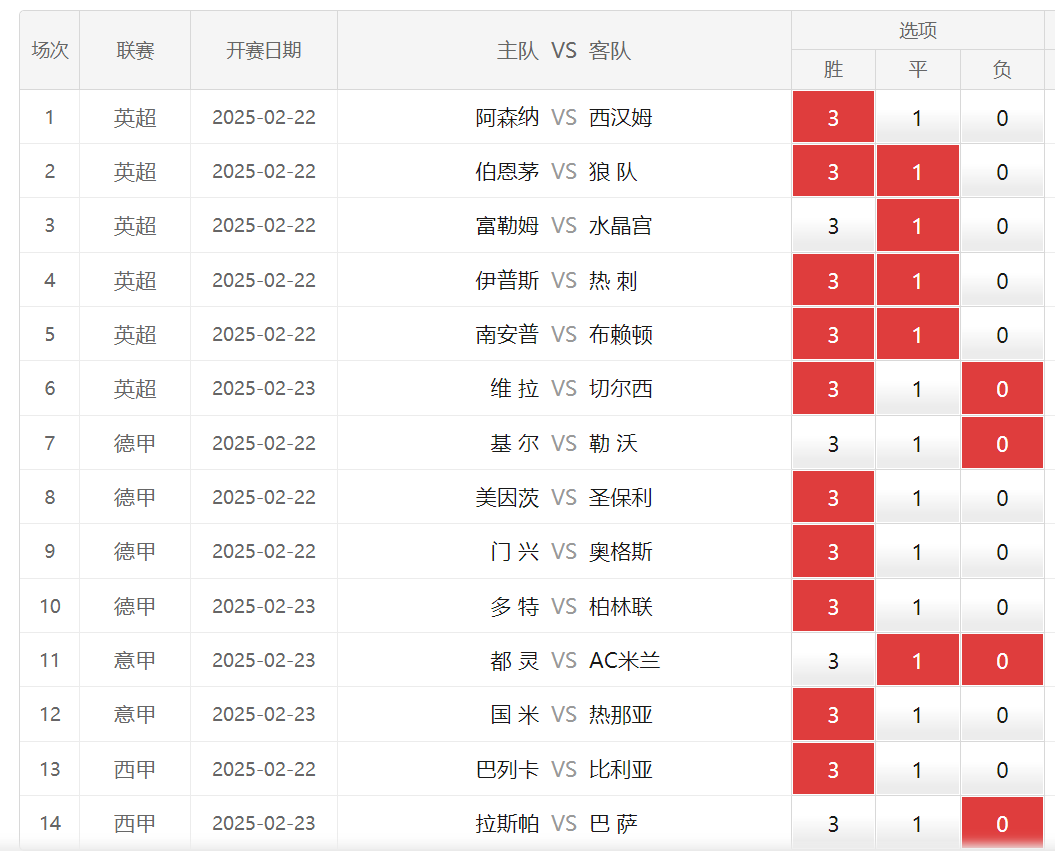Select draw (1) for 门兴 VS 奥格斯
Screen dimensions: 1055x863
click(918, 551)
